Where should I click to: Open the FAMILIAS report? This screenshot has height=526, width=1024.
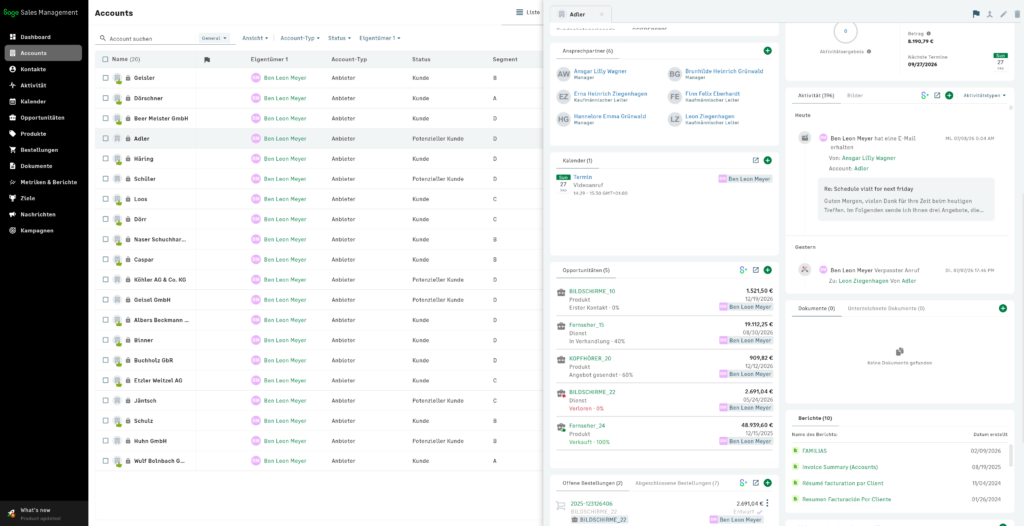[814, 451]
